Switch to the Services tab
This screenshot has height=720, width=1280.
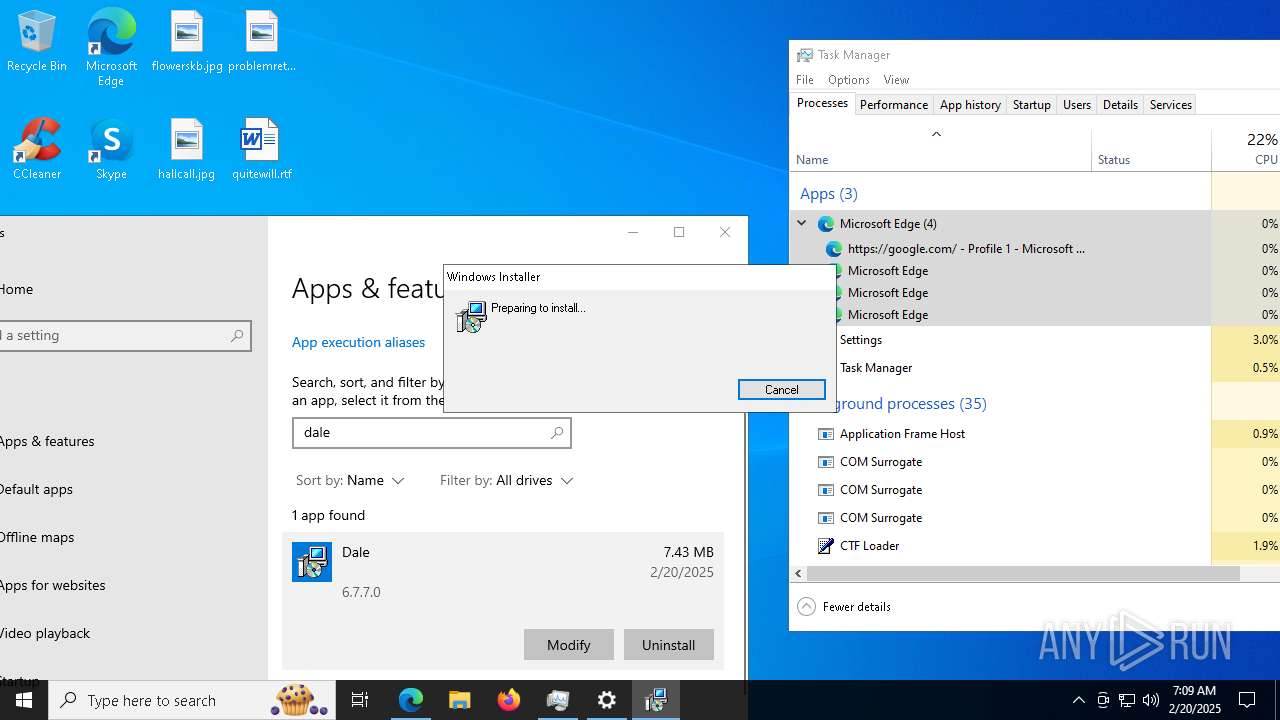[x=1171, y=105]
